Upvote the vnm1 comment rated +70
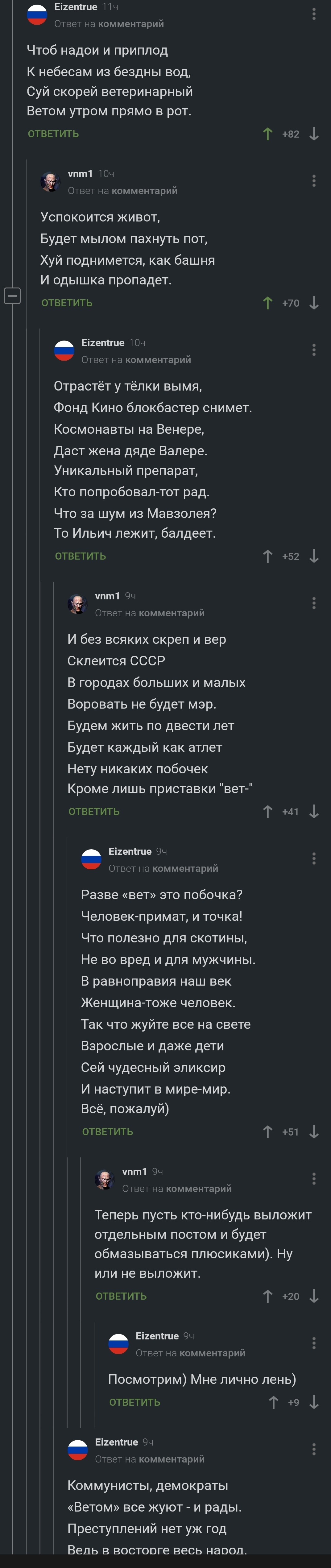 coord(267,303)
